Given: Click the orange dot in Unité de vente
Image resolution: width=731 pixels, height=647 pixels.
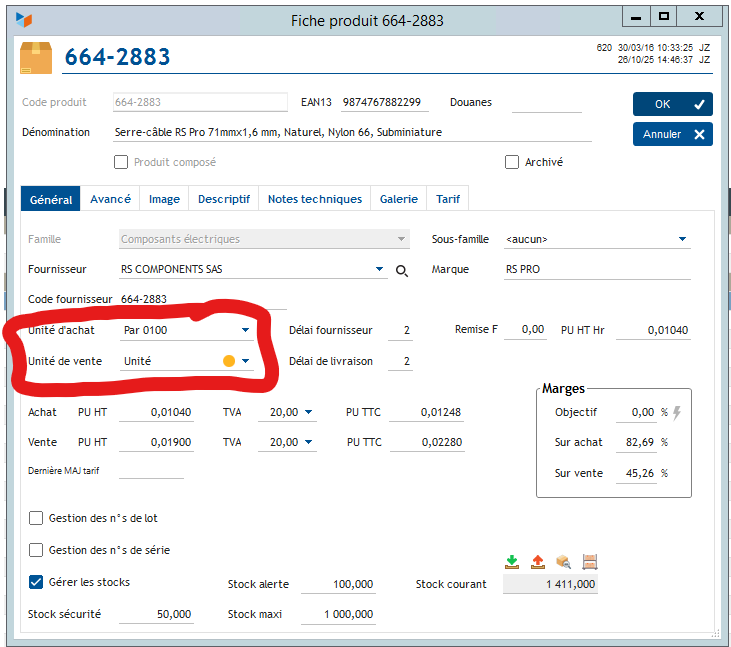Looking at the screenshot, I should coord(228,361).
